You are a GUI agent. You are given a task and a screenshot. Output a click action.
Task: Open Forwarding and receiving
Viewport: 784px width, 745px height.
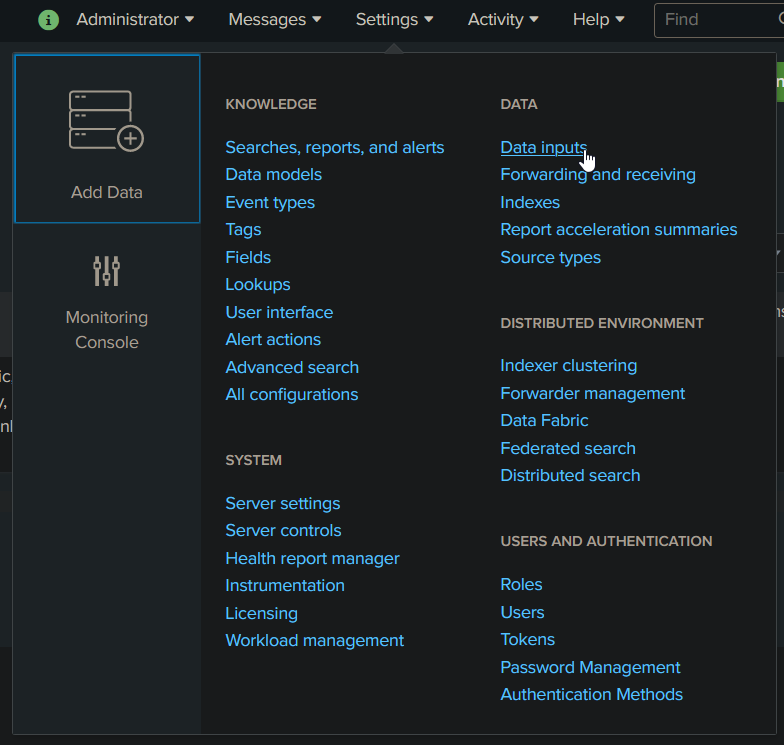[x=598, y=174]
